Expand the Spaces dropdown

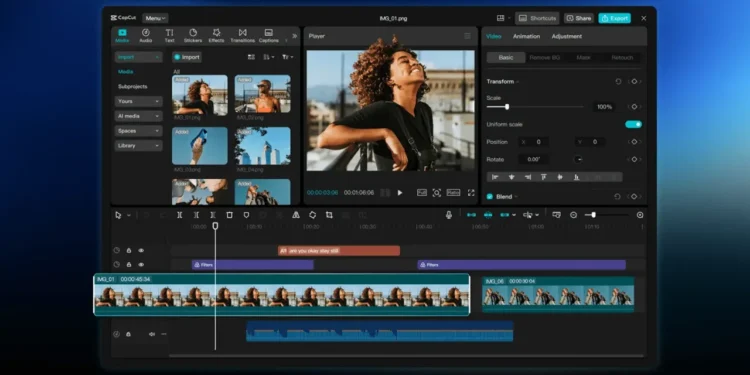[x=139, y=131]
